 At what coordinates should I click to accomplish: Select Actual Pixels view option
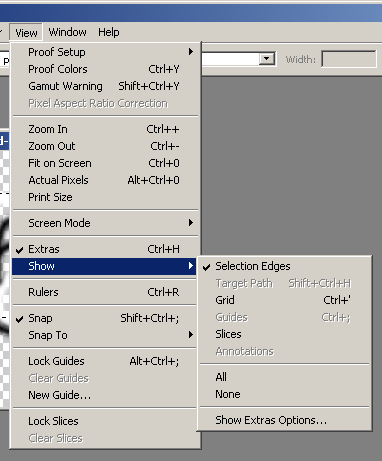104,180
